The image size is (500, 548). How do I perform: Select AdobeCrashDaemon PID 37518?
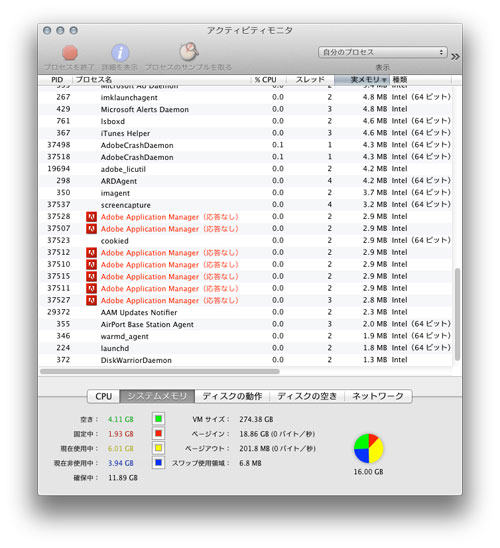245,157
